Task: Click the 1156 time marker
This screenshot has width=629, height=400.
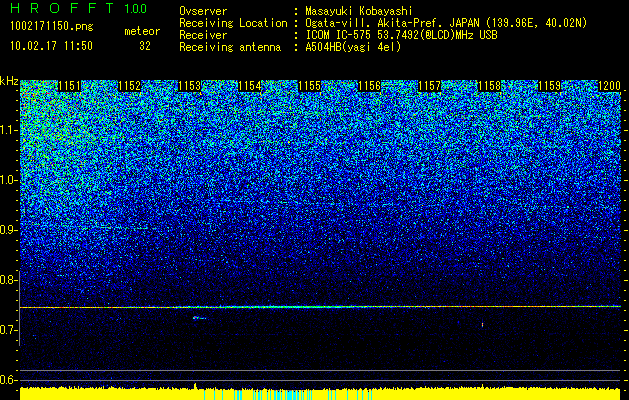Action: pyautogui.click(x=369, y=86)
